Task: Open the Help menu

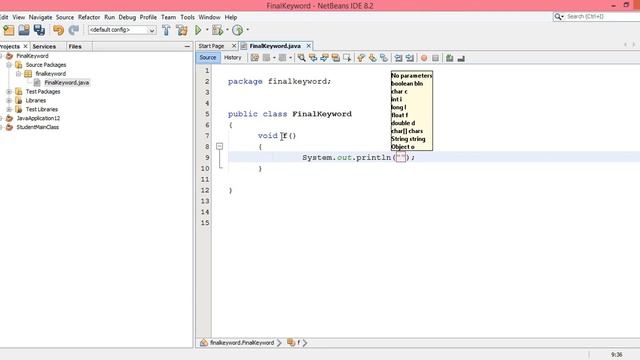Action: [x=231, y=17]
